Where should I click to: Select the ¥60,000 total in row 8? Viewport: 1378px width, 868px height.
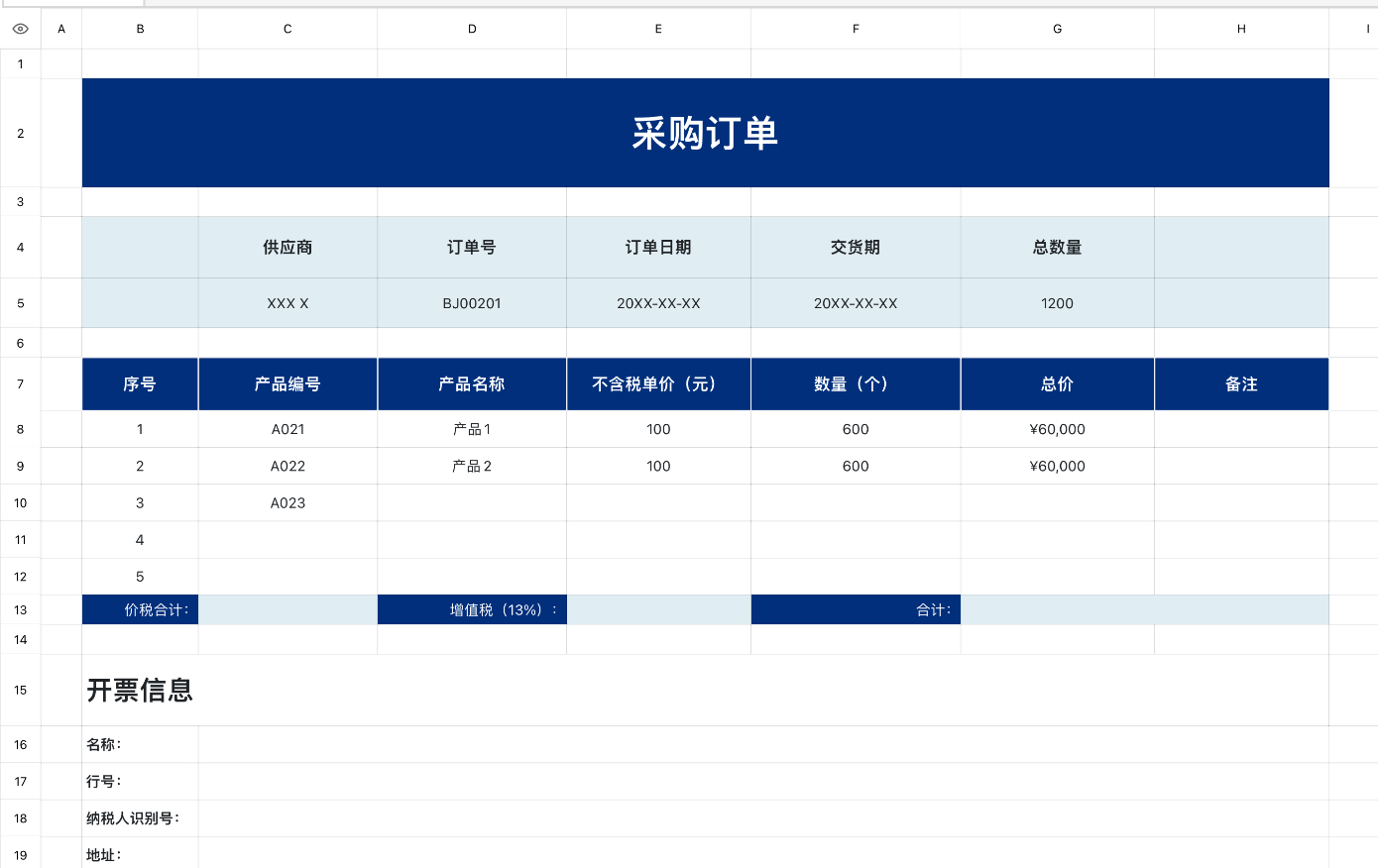(1058, 429)
